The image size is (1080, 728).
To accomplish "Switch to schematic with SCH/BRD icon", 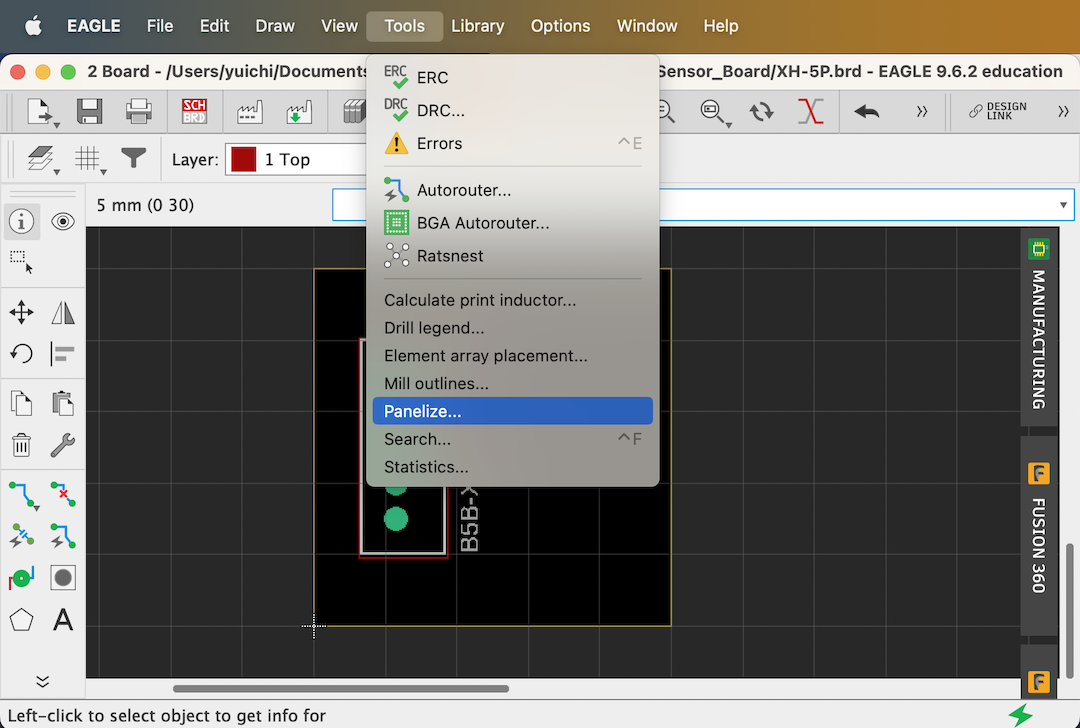I will [194, 112].
